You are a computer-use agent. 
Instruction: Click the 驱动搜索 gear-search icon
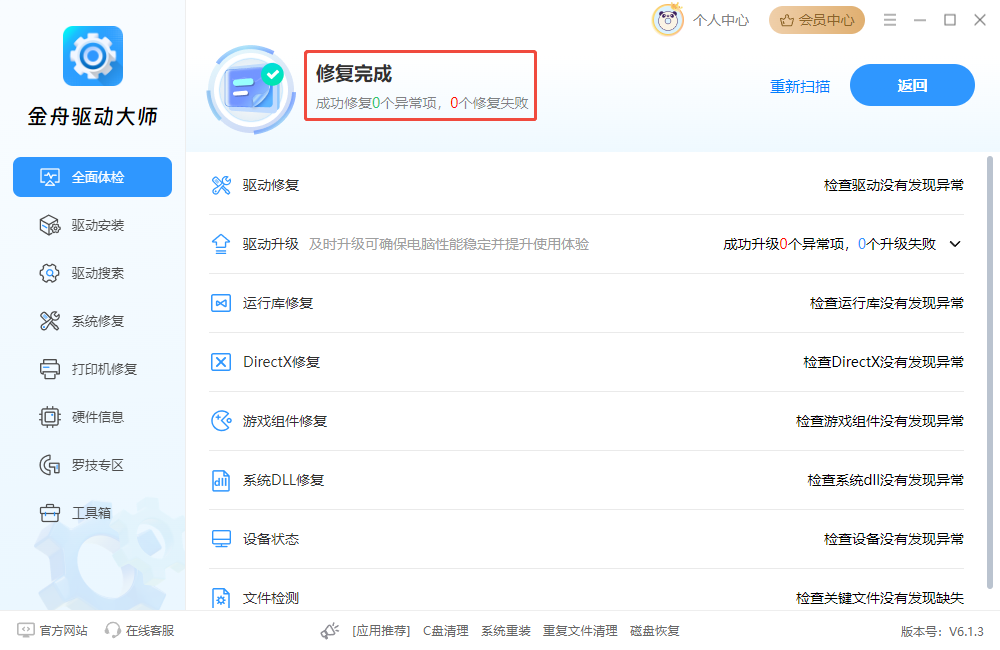tap(50, 273)
